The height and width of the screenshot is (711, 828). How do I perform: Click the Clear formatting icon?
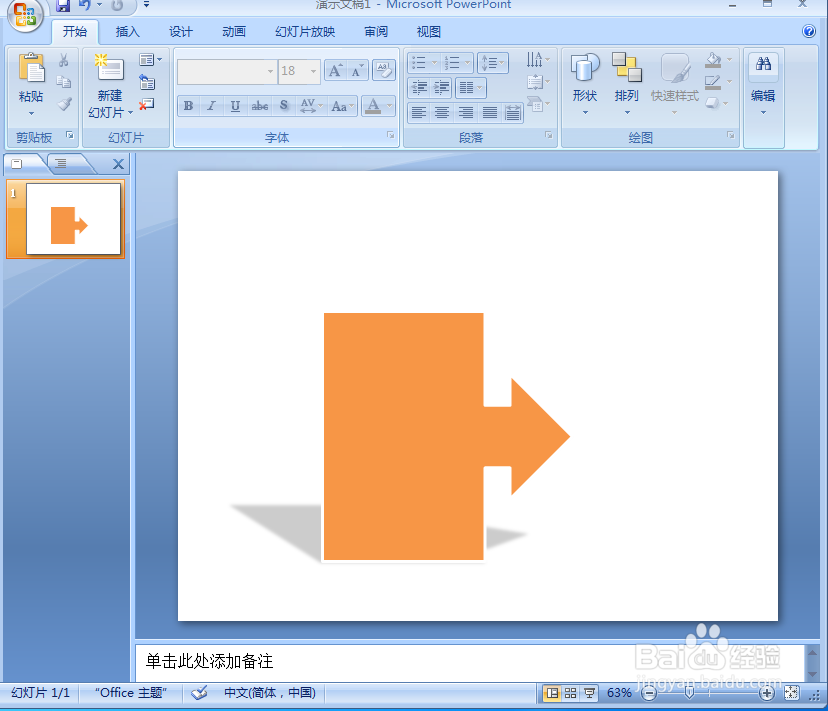pos(384,70)
